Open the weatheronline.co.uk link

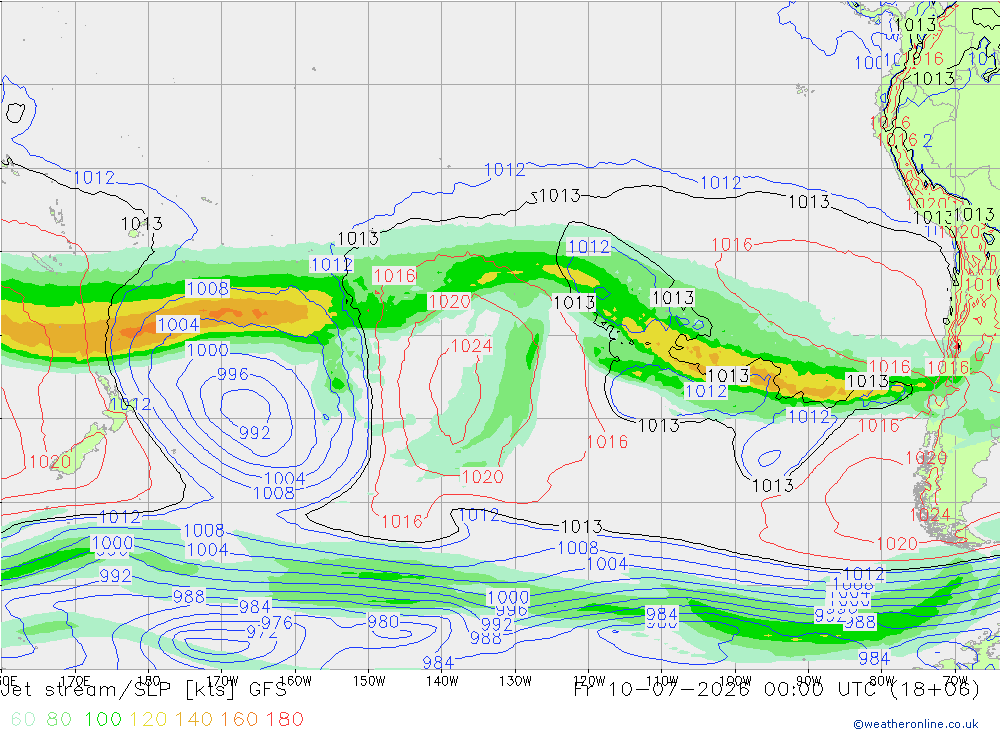(916, 724)
